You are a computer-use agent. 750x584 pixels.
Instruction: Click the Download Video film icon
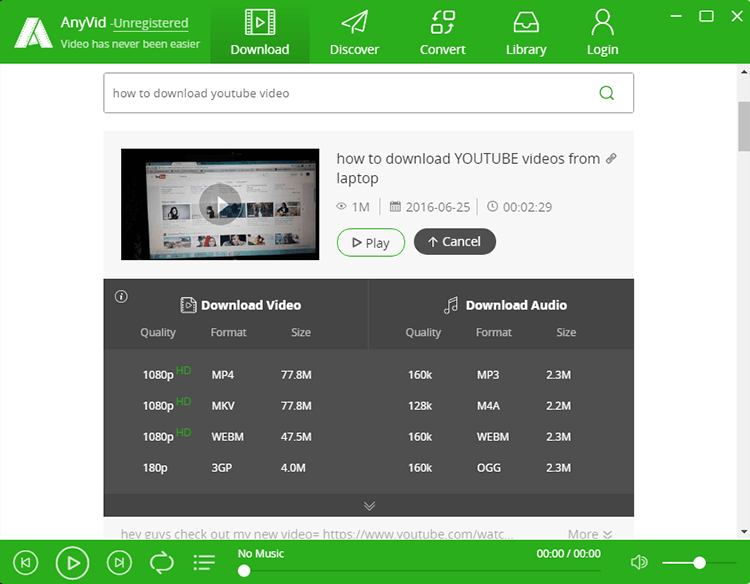(x=188, y=305)
